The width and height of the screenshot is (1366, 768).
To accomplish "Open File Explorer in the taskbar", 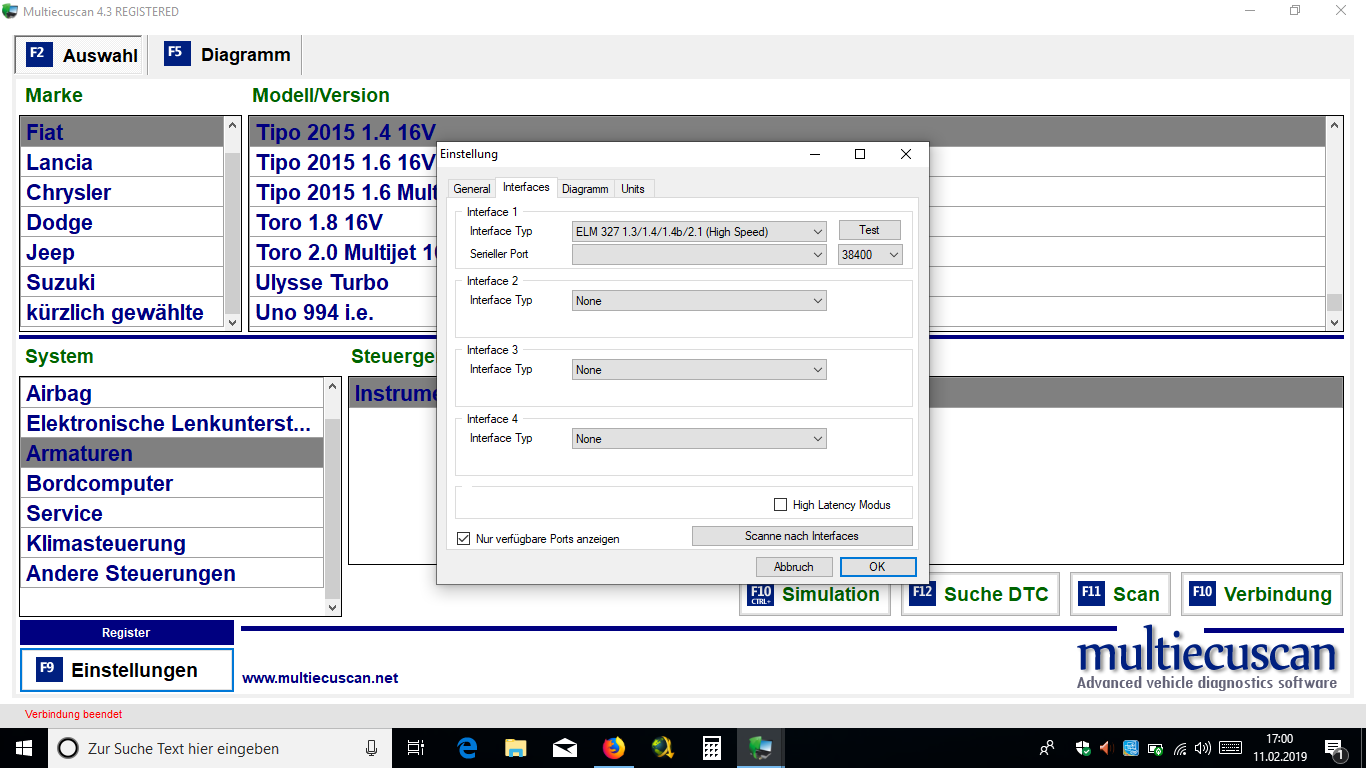I will [516, 748].
